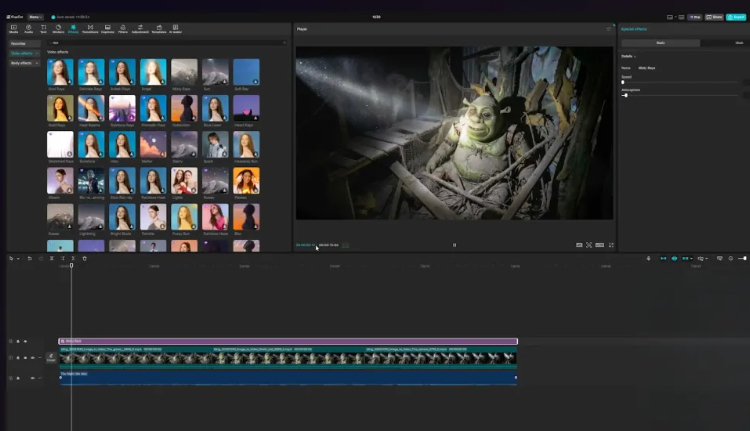Switch to the Basic tab in Special effects
The image size is (750, 431).
click(x=660, y=43)
